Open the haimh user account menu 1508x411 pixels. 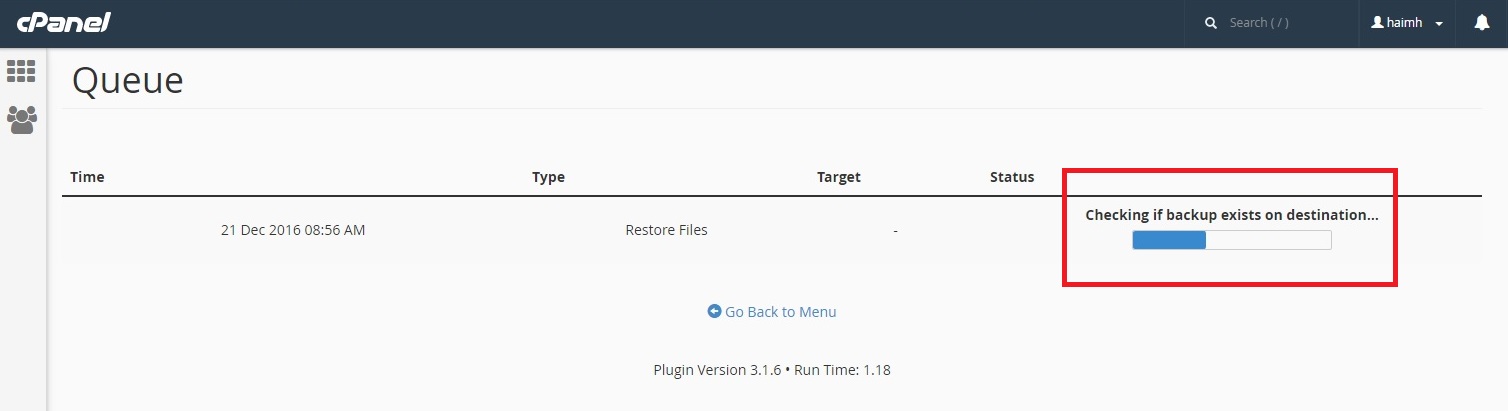(x=1407, y=22)
